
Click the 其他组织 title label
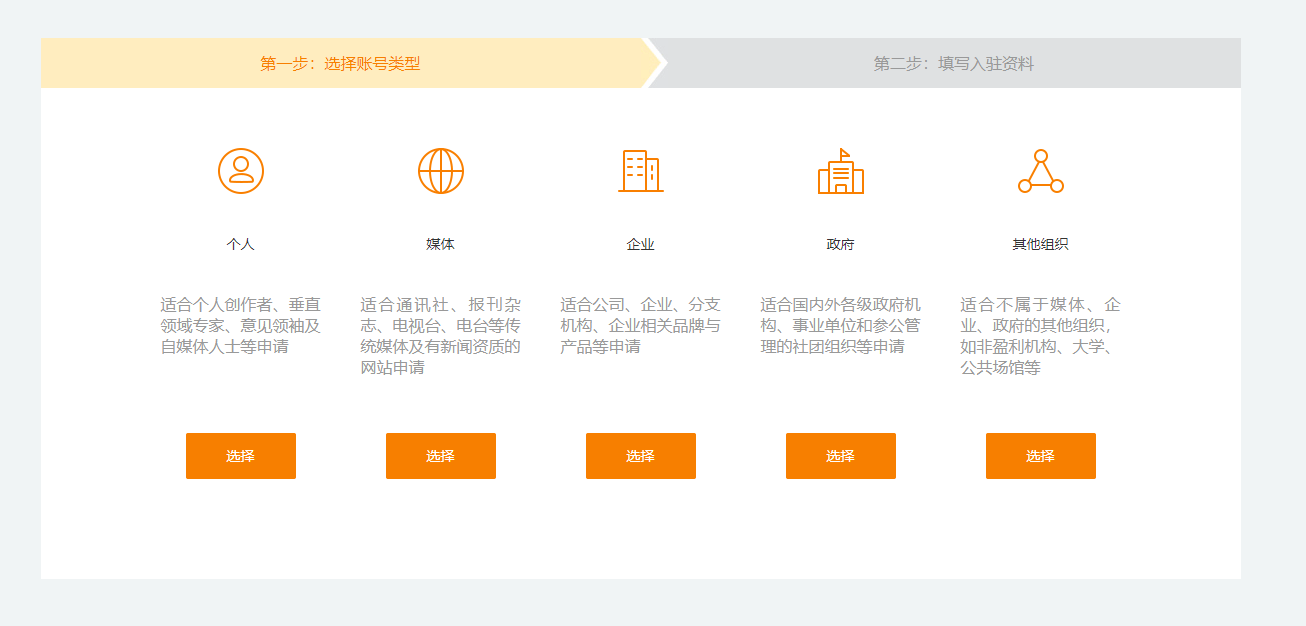pos(1041,244)
